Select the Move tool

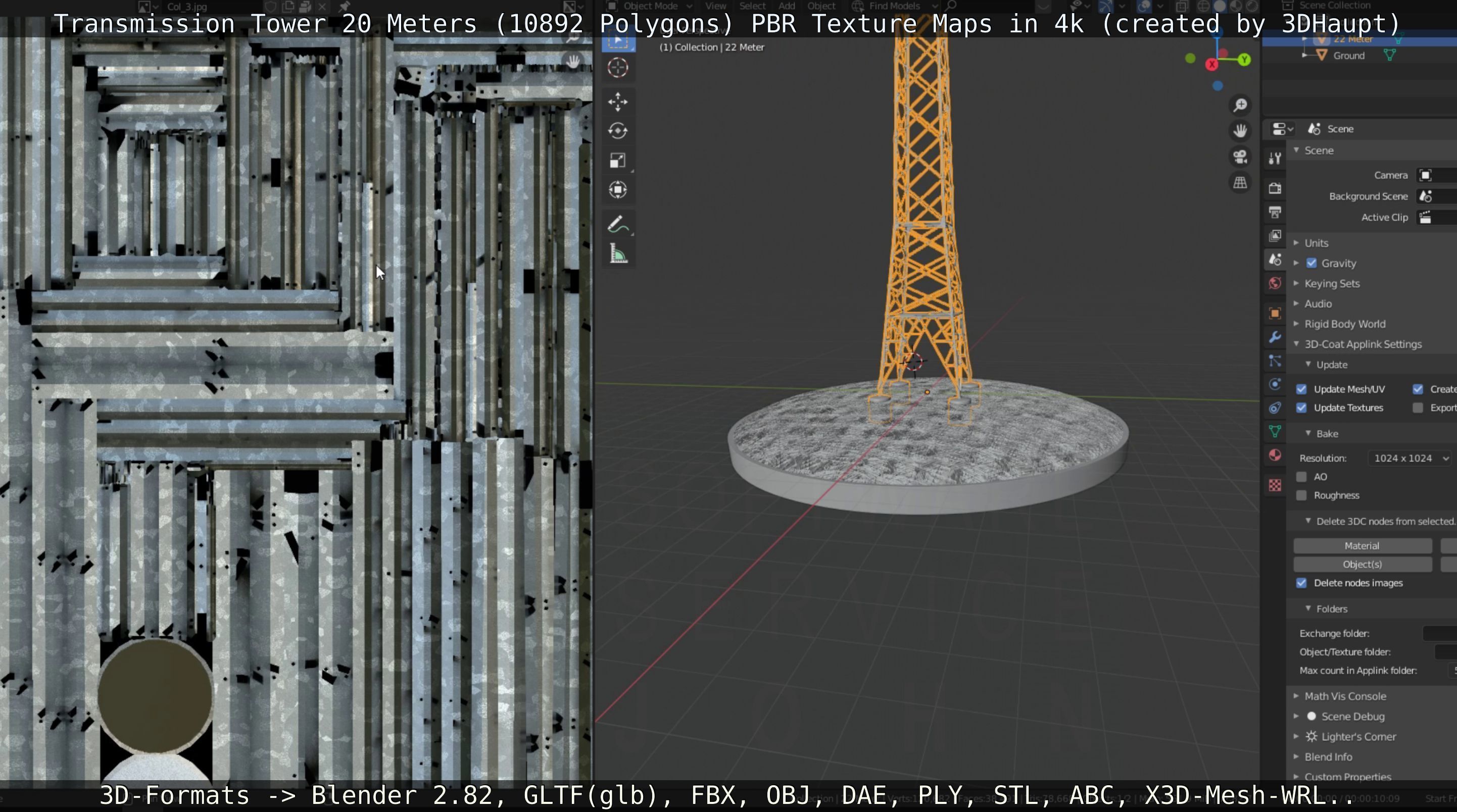618,103
